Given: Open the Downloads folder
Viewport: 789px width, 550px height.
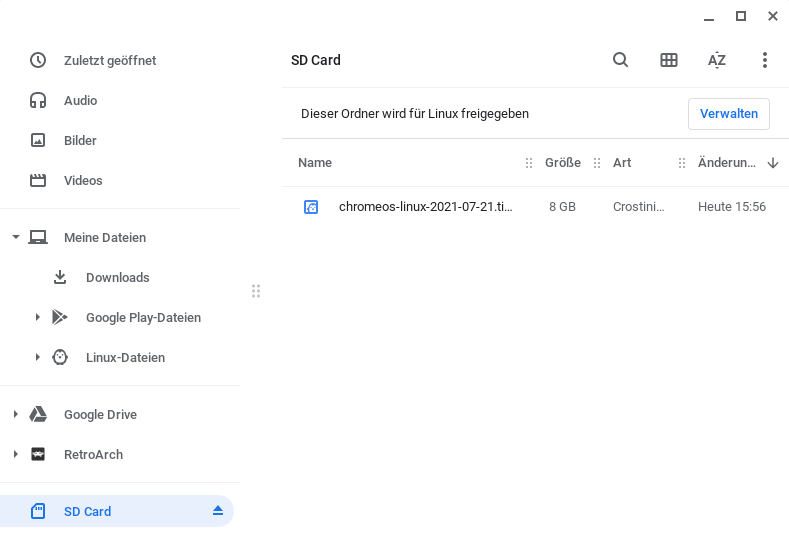Looking at the screenshot, I should (118, 277).
